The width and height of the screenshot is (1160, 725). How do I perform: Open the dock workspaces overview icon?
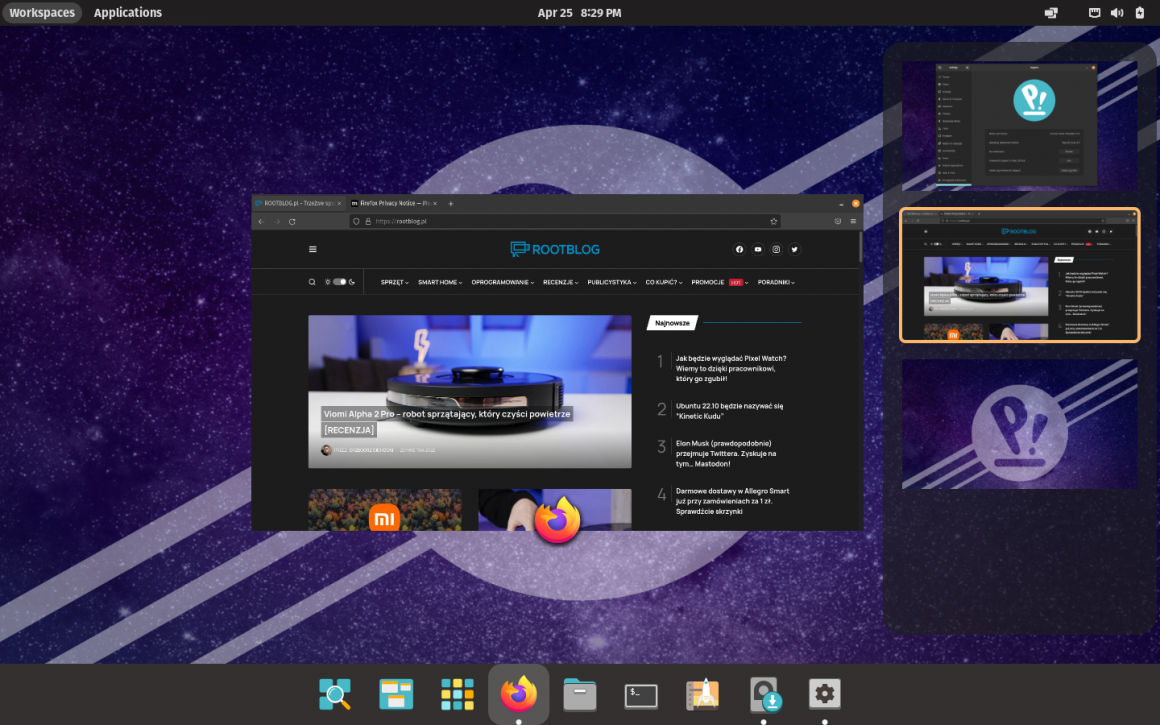pyautogui.click(x=396, y=694)
